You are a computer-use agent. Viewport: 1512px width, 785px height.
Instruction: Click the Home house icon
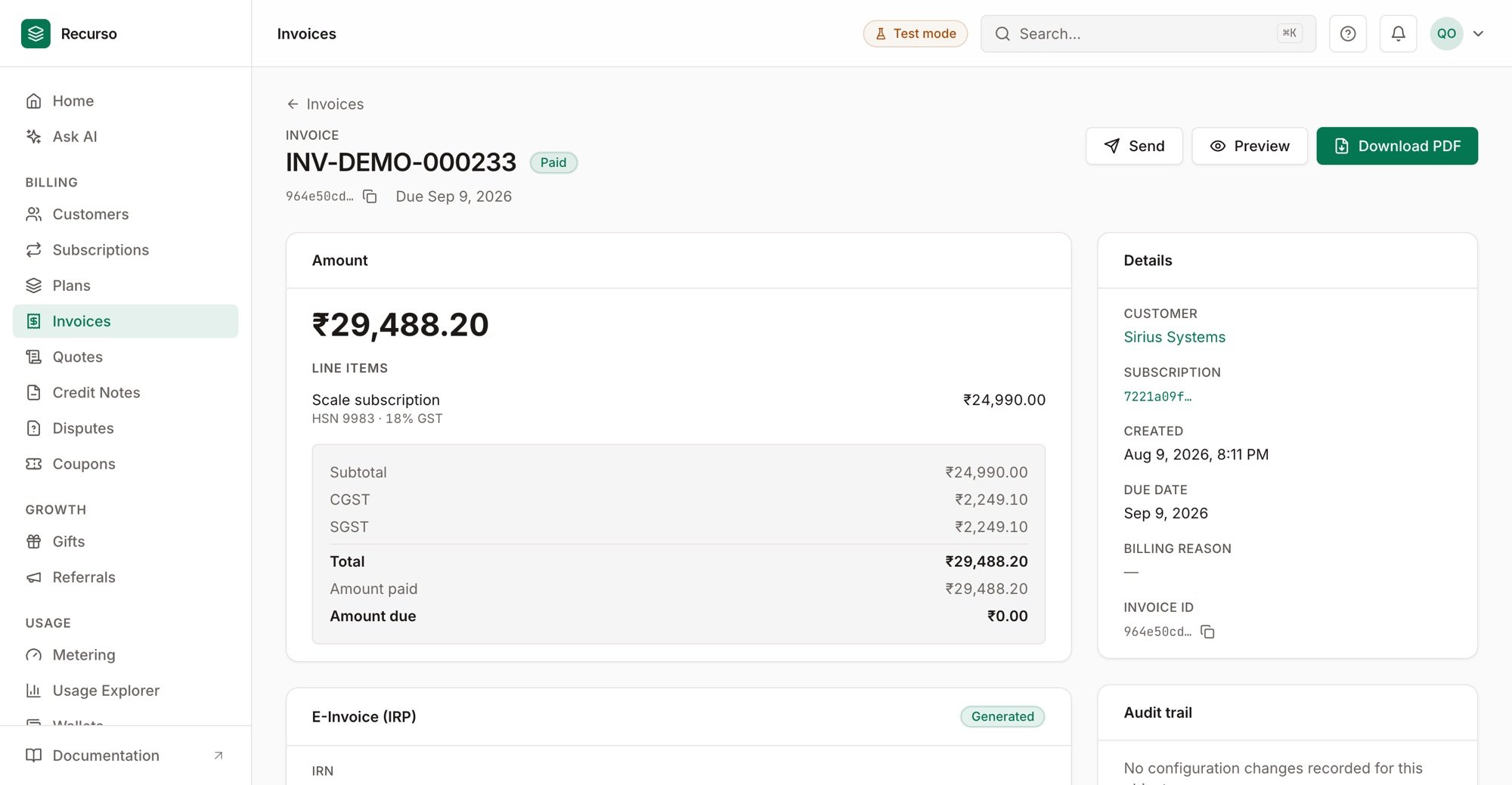click(33, 100)
